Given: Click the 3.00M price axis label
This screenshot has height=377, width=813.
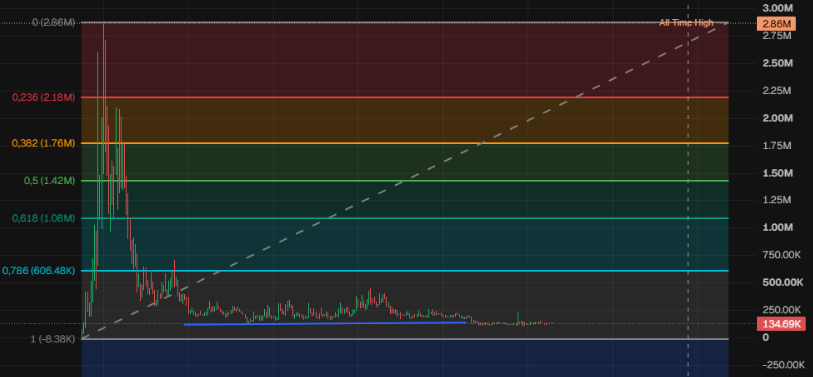Looking at the screenshot, I should coord(778,8).
